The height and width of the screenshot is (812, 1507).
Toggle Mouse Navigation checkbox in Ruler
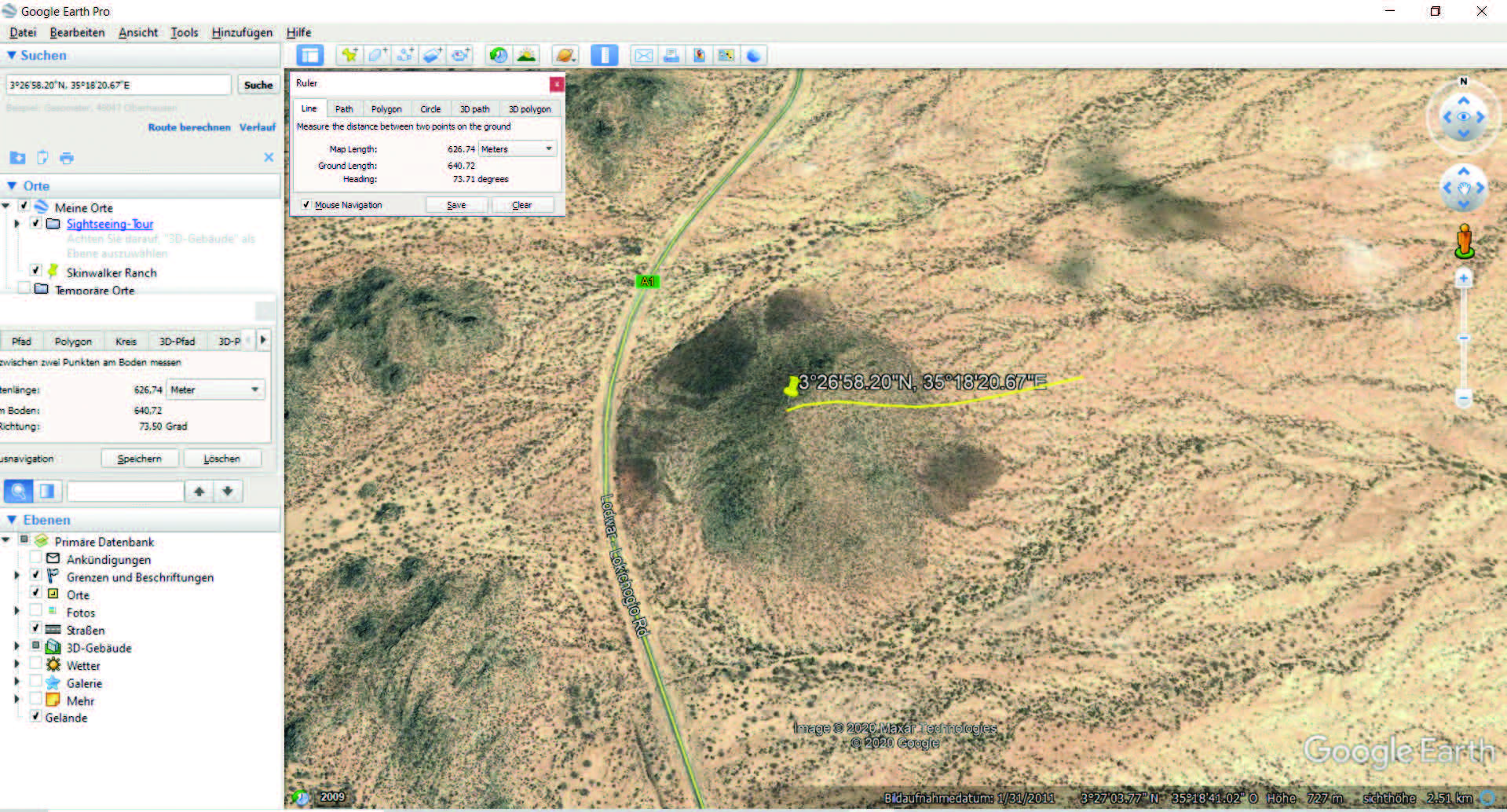305,204
